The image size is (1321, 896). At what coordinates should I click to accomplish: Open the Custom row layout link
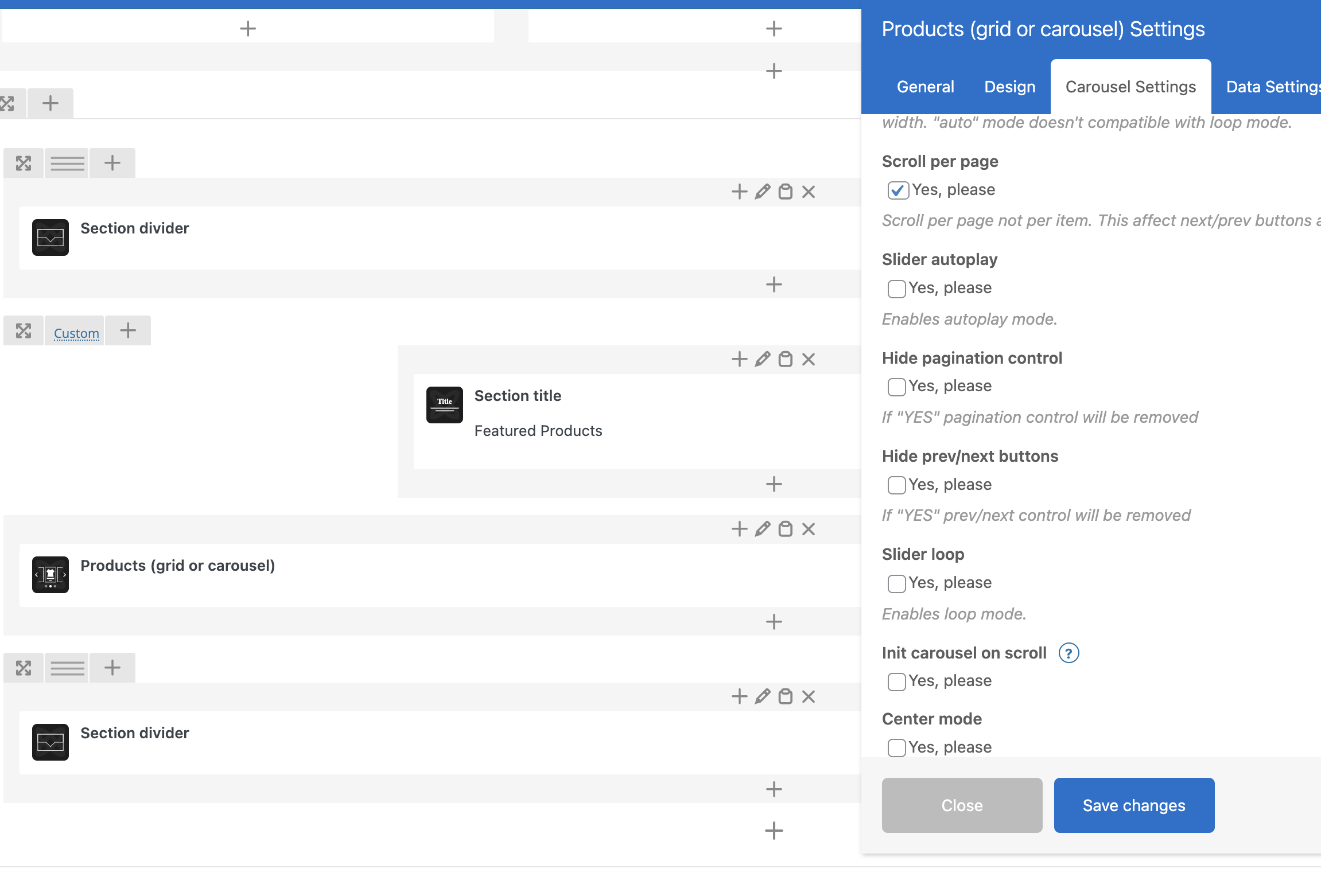(76, 333)
